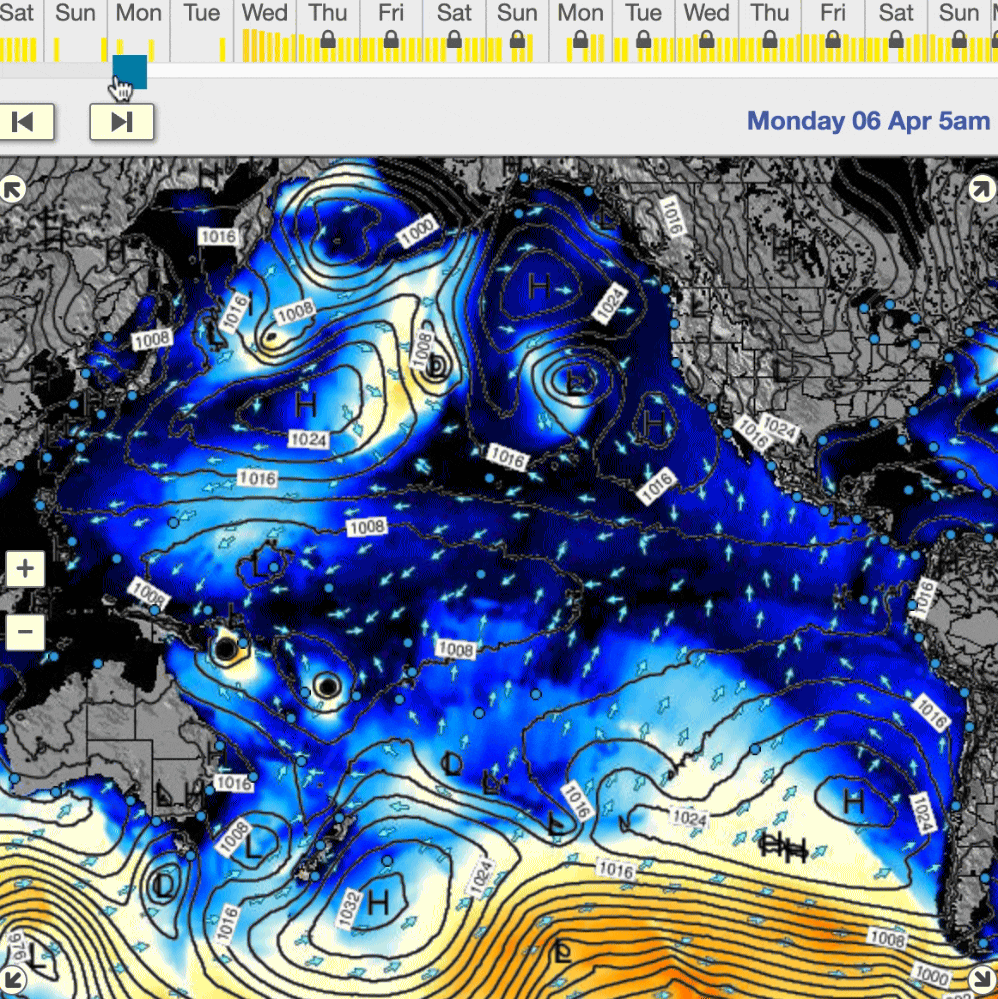Jump to the first Sun on the timeline
998x999 pixels.
click(x=76, y=14)
